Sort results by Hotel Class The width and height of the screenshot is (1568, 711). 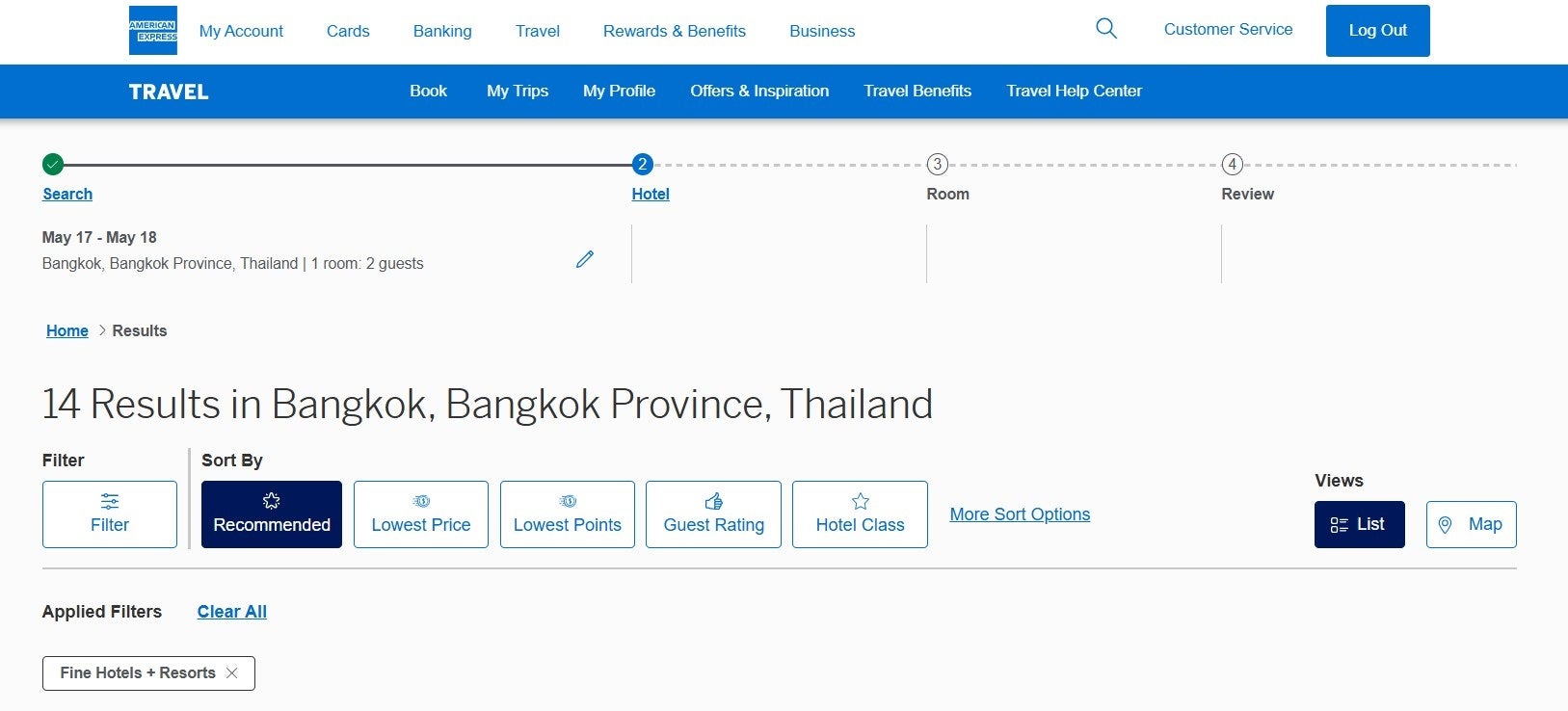[x=861, y=514]
